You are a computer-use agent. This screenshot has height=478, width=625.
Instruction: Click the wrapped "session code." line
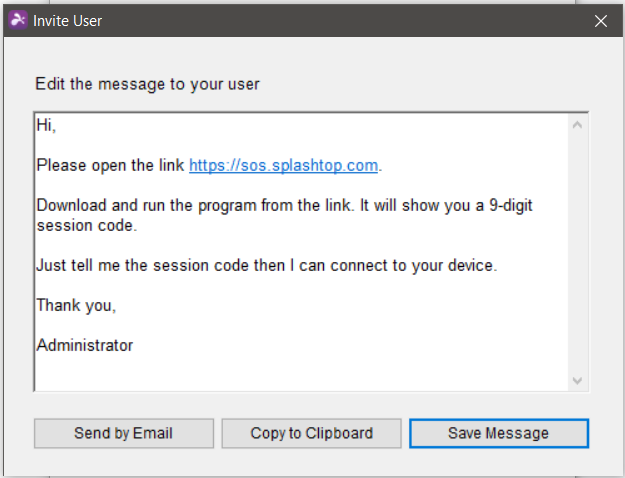click(x=86, y=226)
